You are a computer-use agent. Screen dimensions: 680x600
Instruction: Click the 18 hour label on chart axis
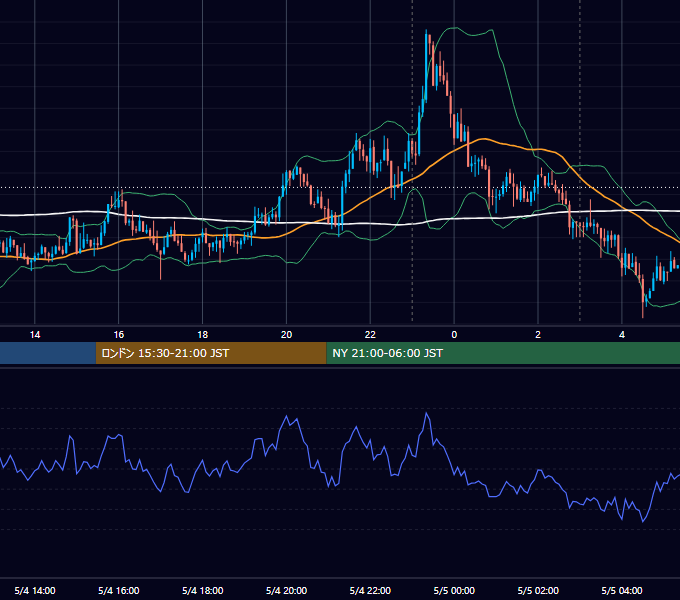coord(203,335)
